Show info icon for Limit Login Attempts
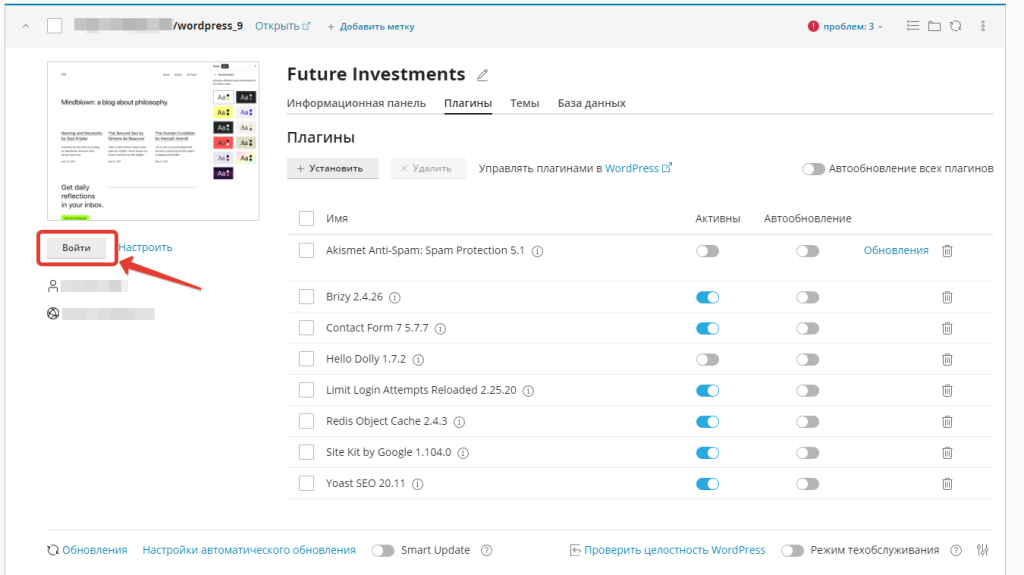1024x575 pixels. pos(528,391)
